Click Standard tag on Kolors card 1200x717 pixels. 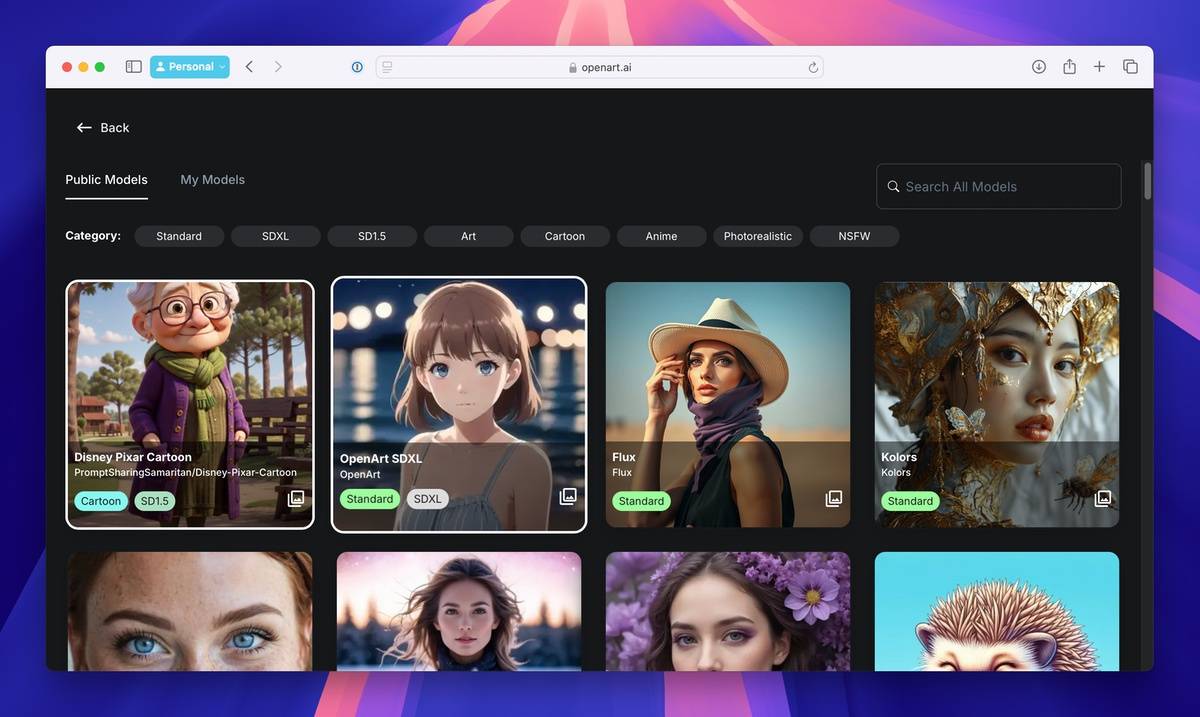pyautogui.click(x=910, y=501)
